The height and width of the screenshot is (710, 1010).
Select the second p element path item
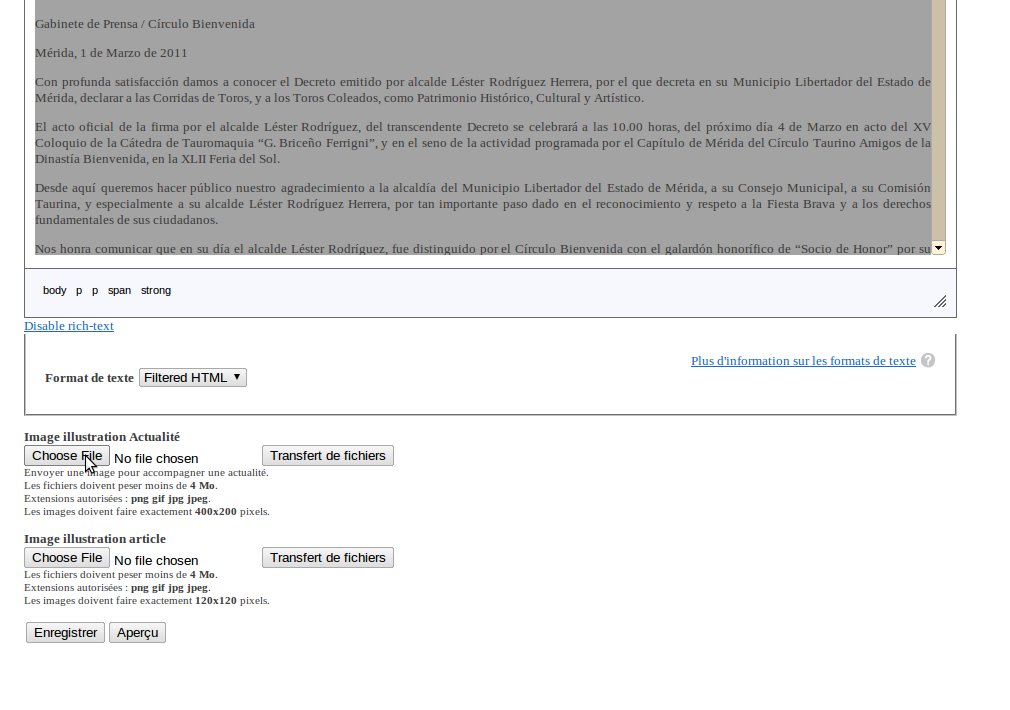[x=95, y=291]
